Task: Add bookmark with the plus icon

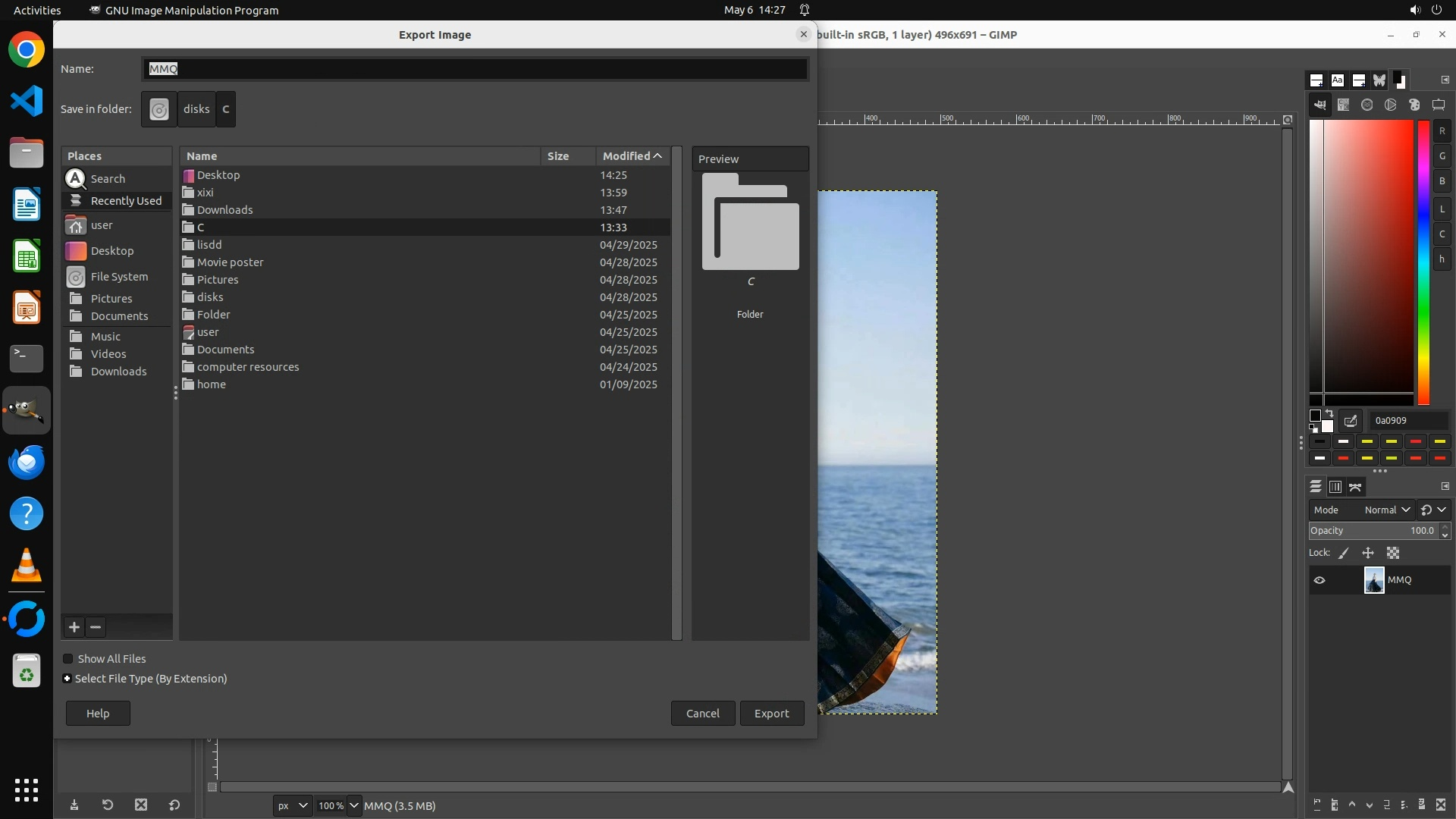Action: click(74, 627)
